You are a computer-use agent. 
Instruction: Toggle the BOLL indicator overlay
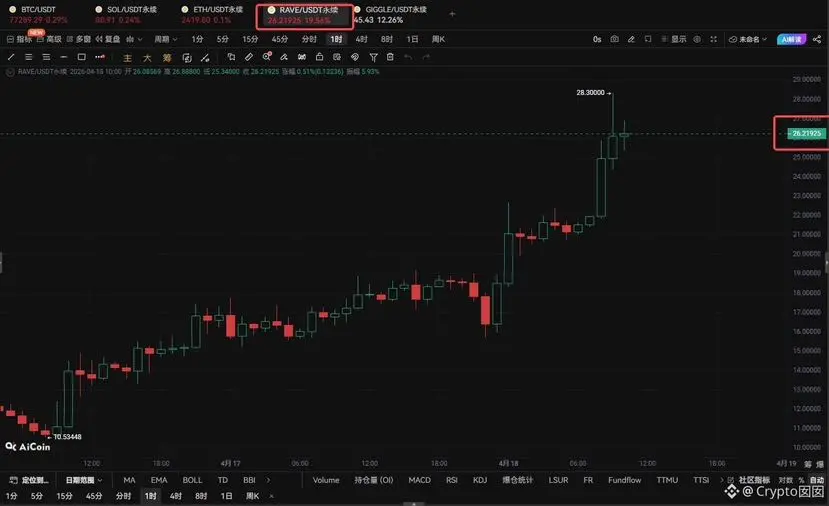tap(192, 480)
